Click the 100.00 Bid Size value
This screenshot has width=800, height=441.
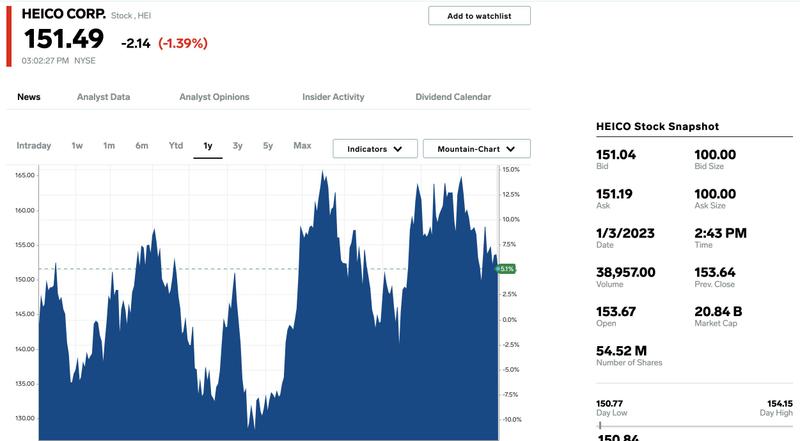click(x=715, y=155)
